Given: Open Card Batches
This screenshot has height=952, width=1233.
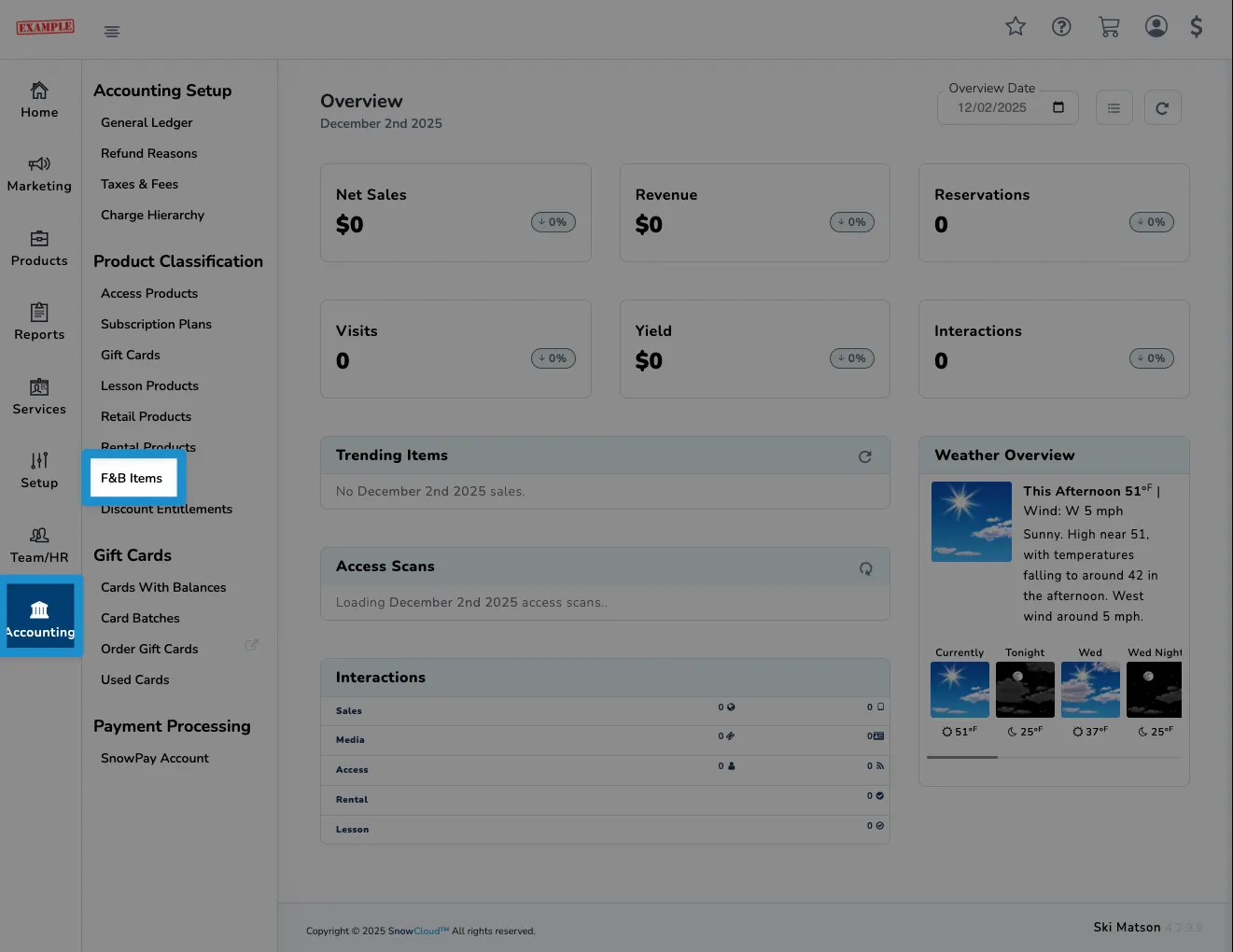Looking at the screenshot, I should [140, 618].
